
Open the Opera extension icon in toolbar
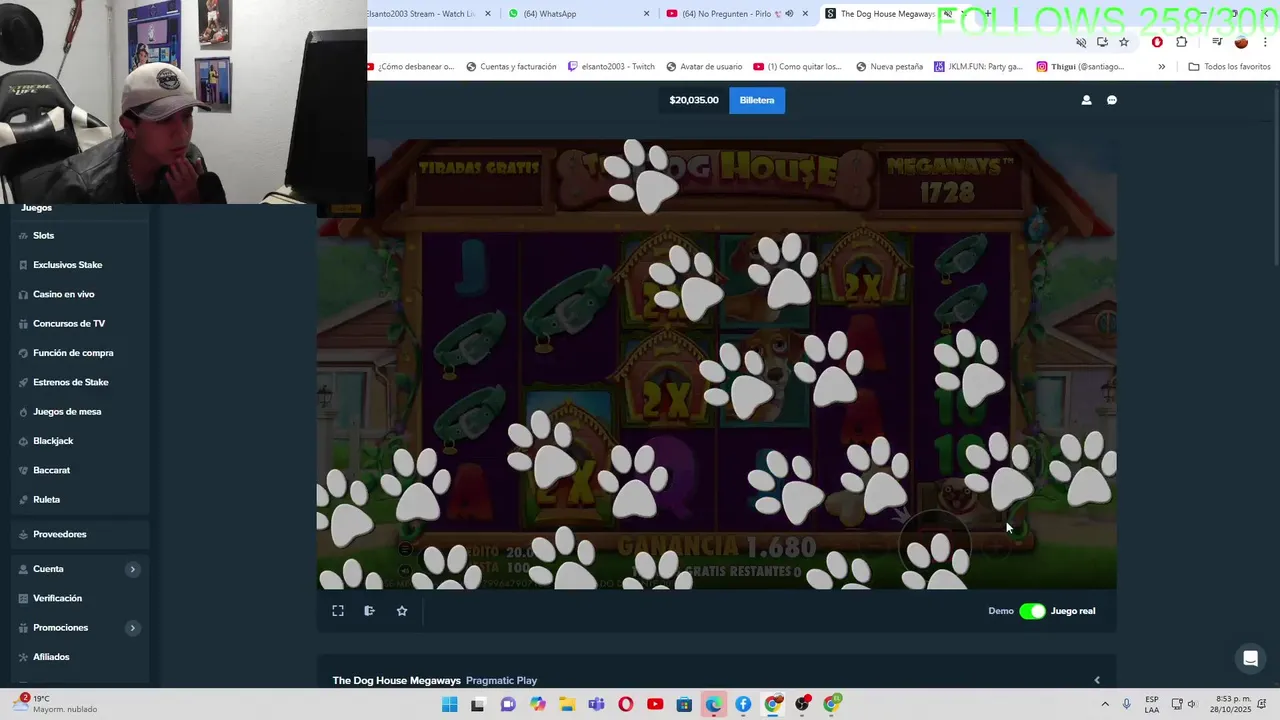click(1157, 42)
